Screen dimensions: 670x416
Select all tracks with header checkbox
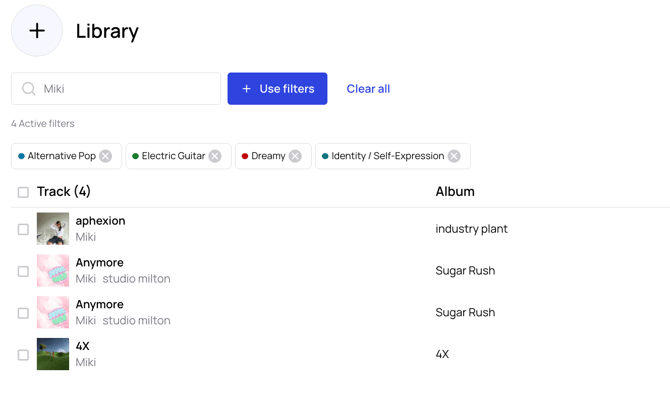23,192
